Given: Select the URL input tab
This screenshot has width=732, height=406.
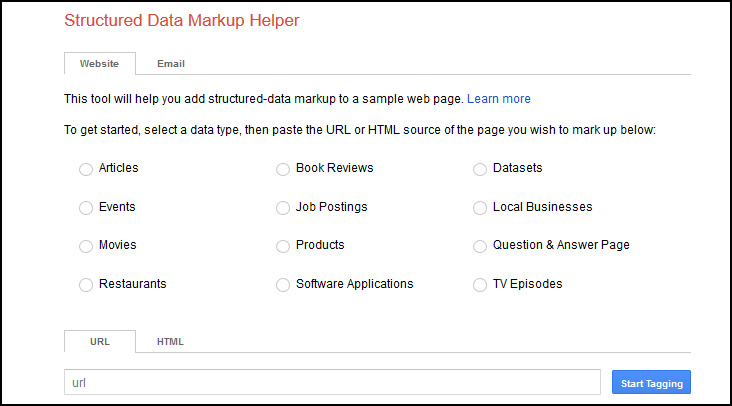Looking at the screenshot, I should coord(100,342).
